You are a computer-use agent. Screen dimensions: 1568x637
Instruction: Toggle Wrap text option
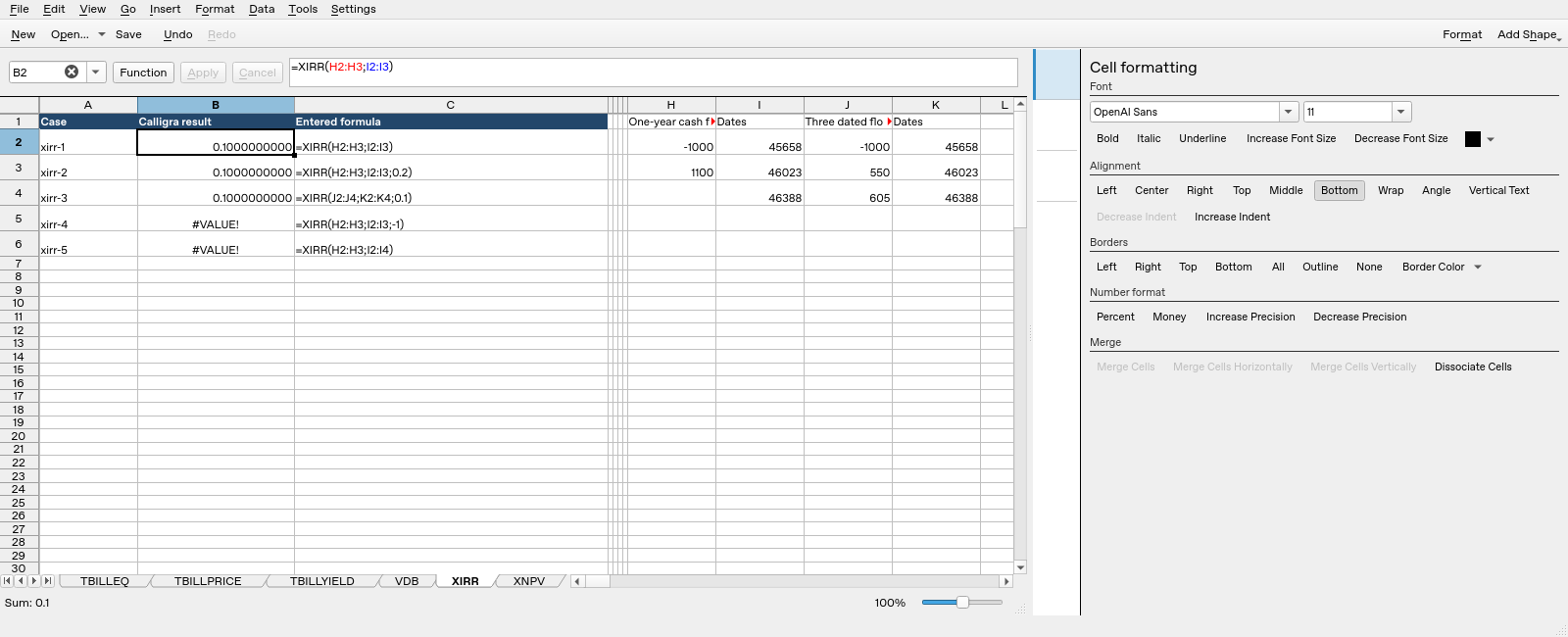tap(1391, 190)
